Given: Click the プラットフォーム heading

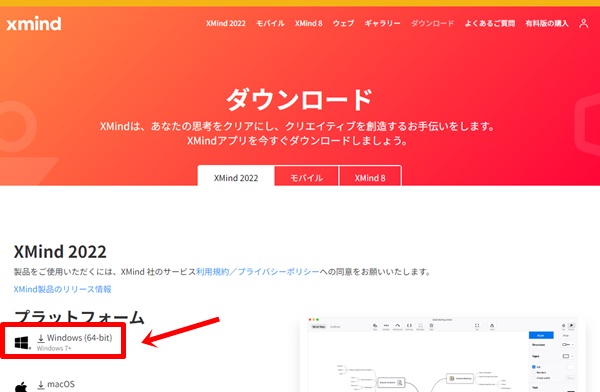Looking at the screenshot, I should [79, 317].
